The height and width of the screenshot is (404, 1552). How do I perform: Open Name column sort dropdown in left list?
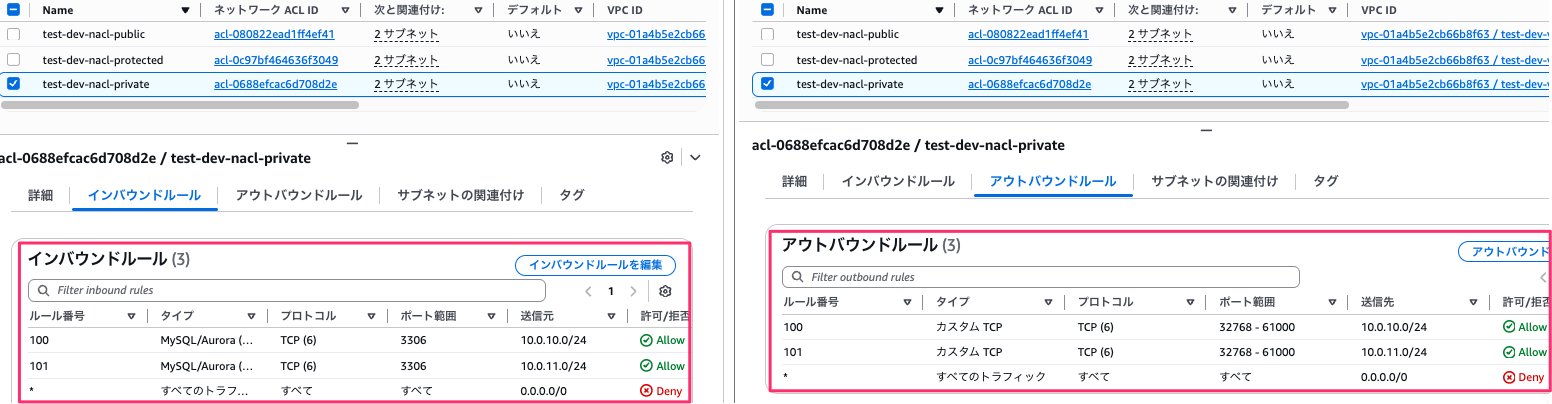tap(185, 10)
